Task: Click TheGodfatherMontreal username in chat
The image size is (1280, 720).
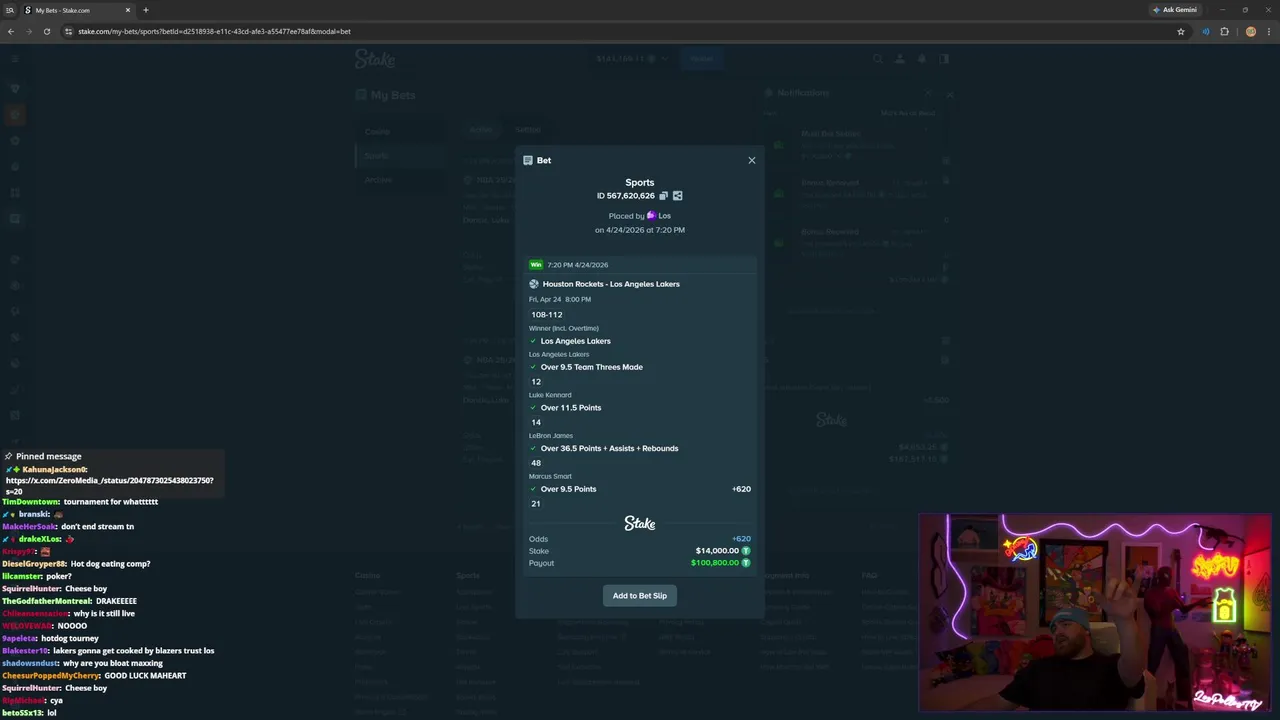Action: 46,601
